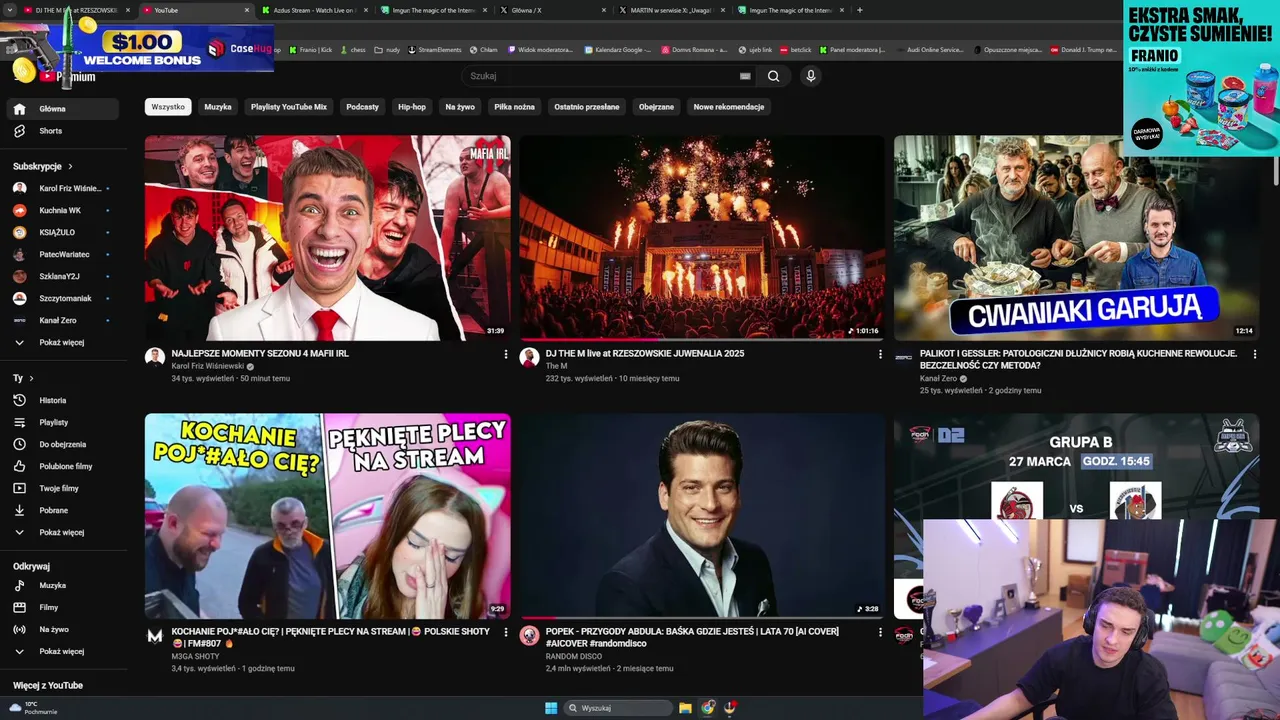The width and height of the screenshot is (1280, 720).
Task: Open Twoje filmy play icon
Action: point(19,488)
